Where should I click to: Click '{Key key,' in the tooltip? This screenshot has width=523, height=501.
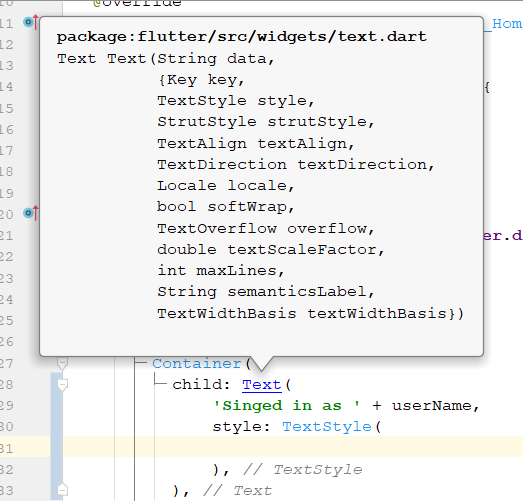(x=201, y=80)
